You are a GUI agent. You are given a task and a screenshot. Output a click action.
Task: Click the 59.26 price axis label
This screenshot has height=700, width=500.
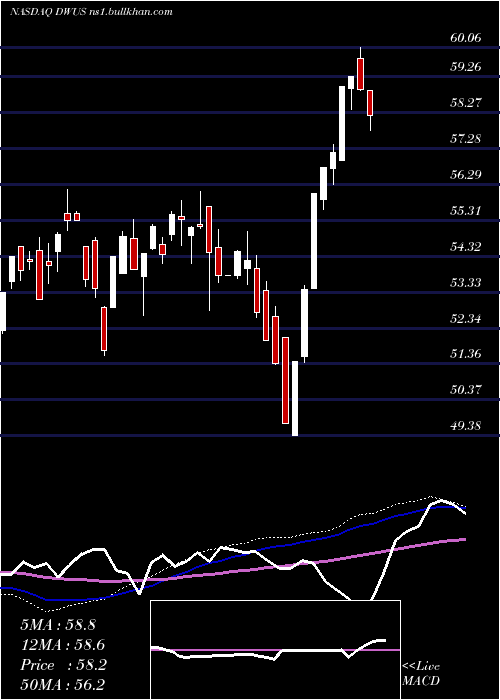466,67
